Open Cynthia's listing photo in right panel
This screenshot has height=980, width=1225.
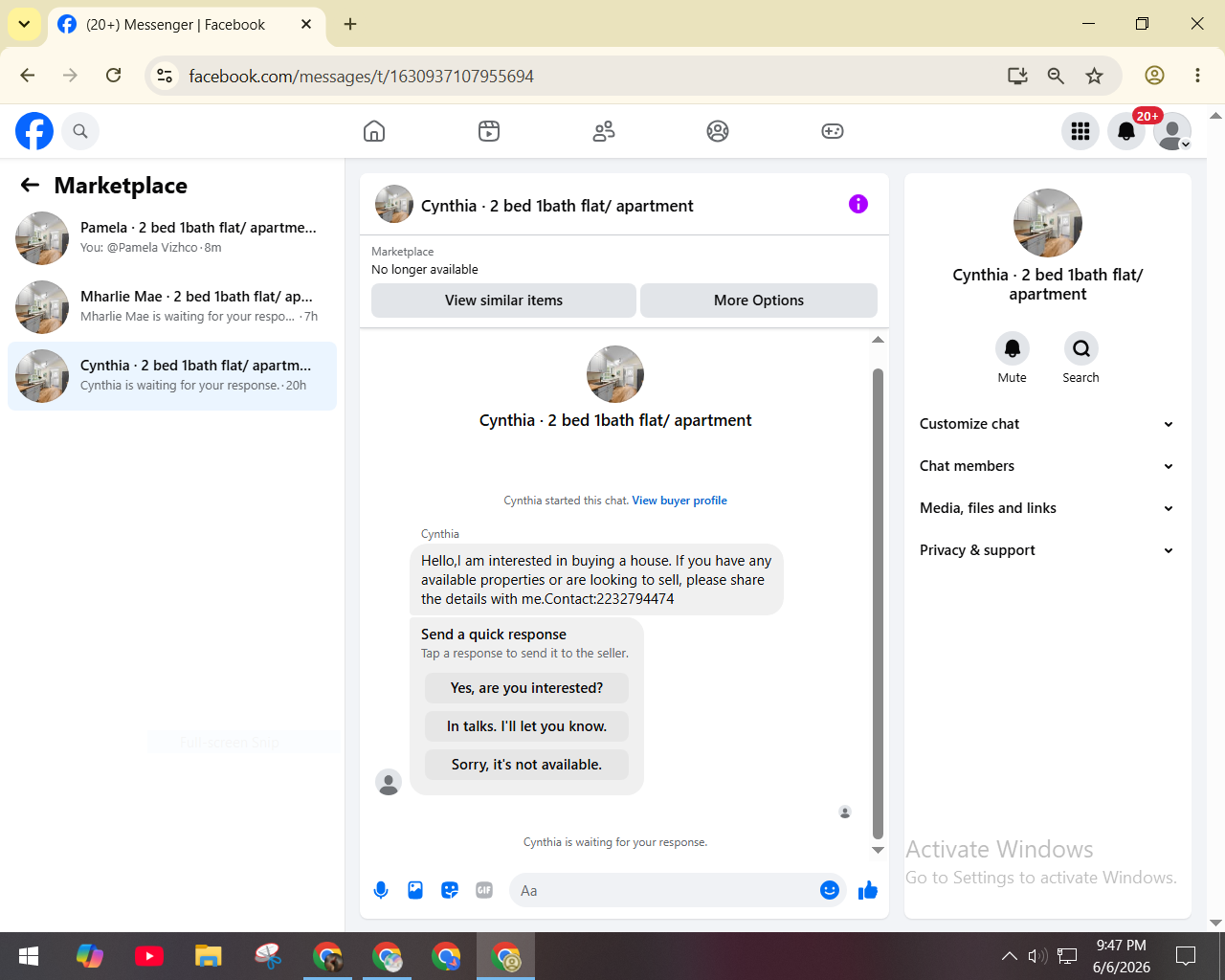1048,223
